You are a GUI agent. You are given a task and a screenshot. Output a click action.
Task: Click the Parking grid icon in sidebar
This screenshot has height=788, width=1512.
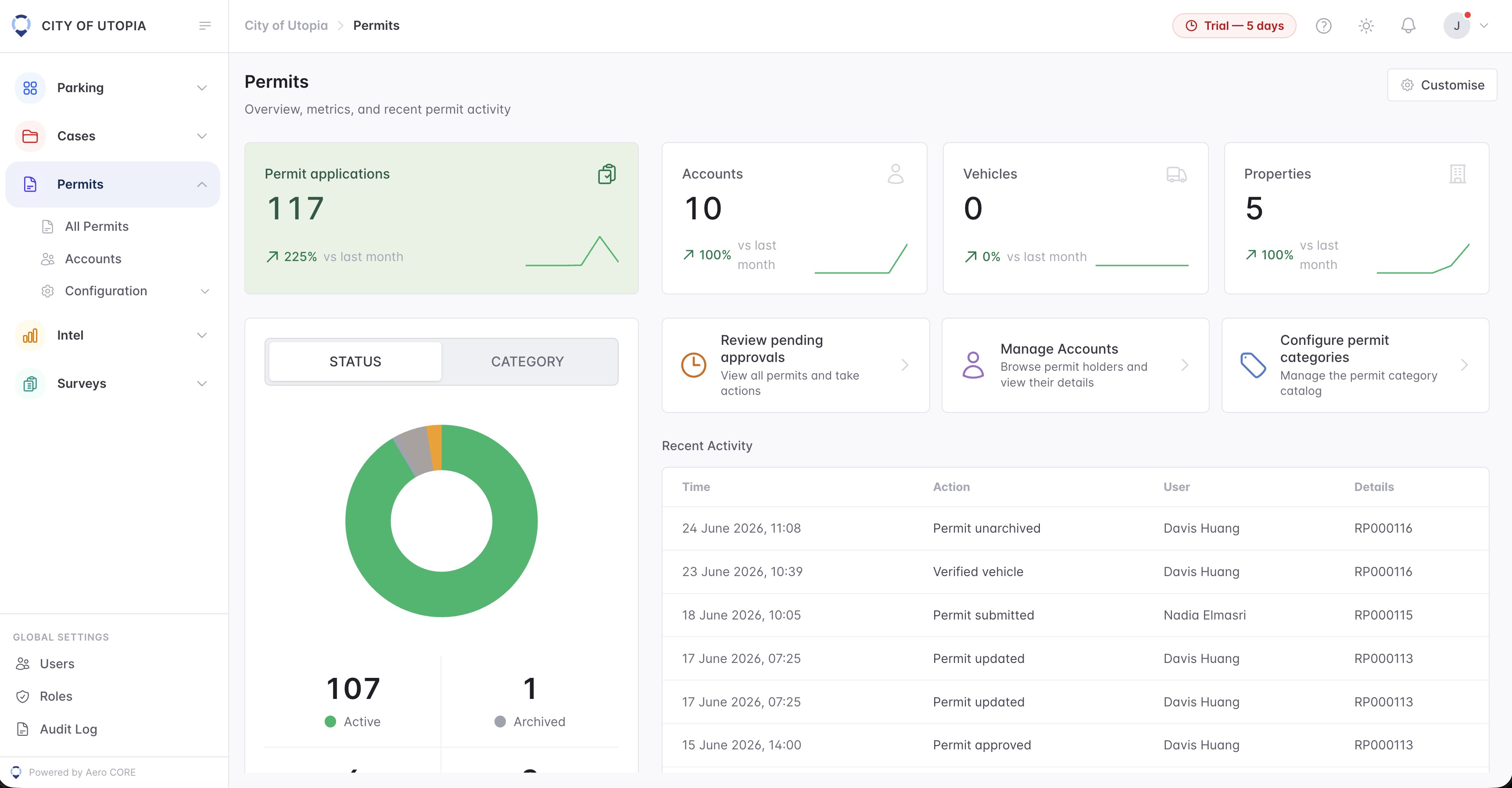(30, 88)
